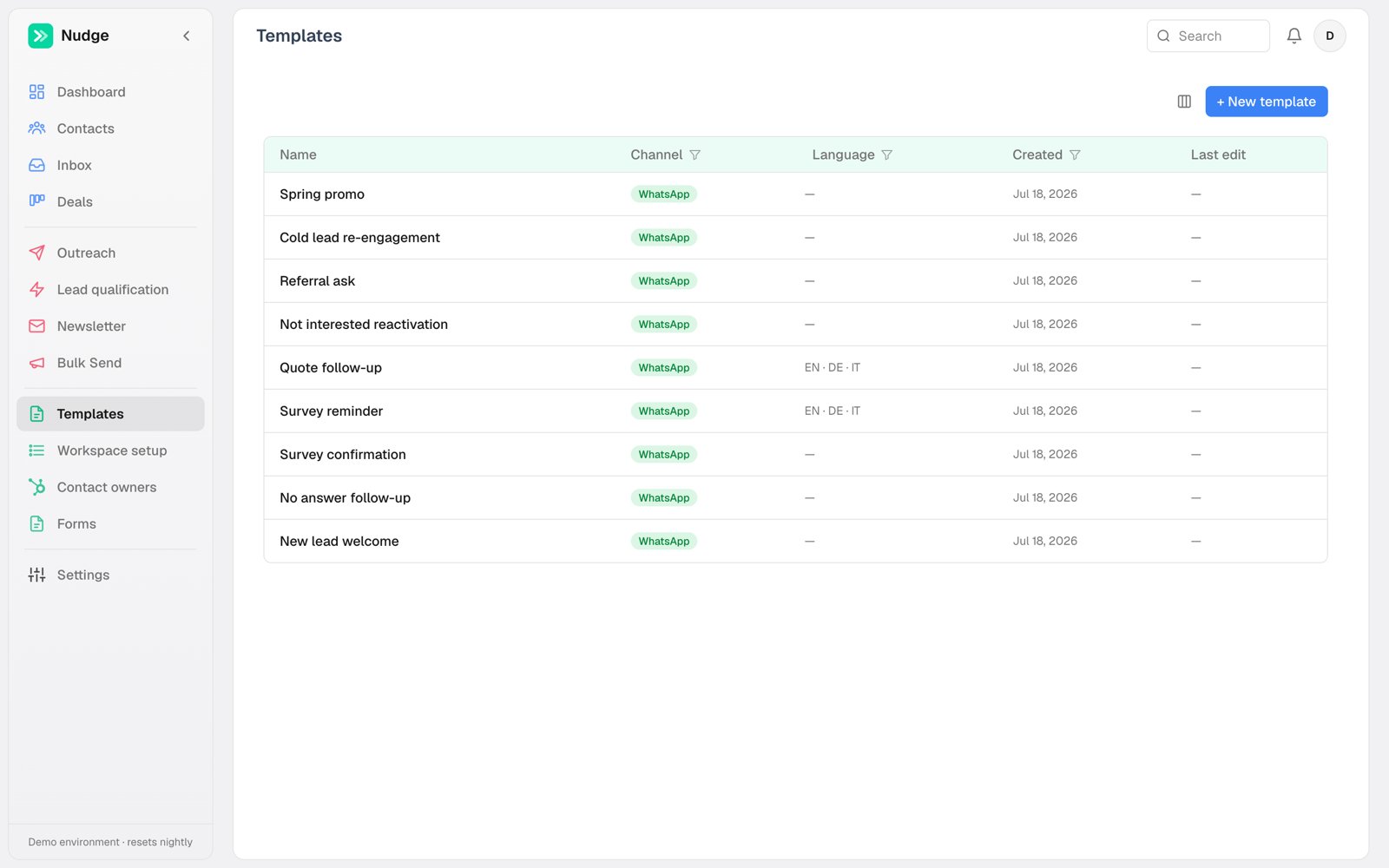Open the Spring promo template
This screenshot has height=868, width=1389.
(322, 194)
